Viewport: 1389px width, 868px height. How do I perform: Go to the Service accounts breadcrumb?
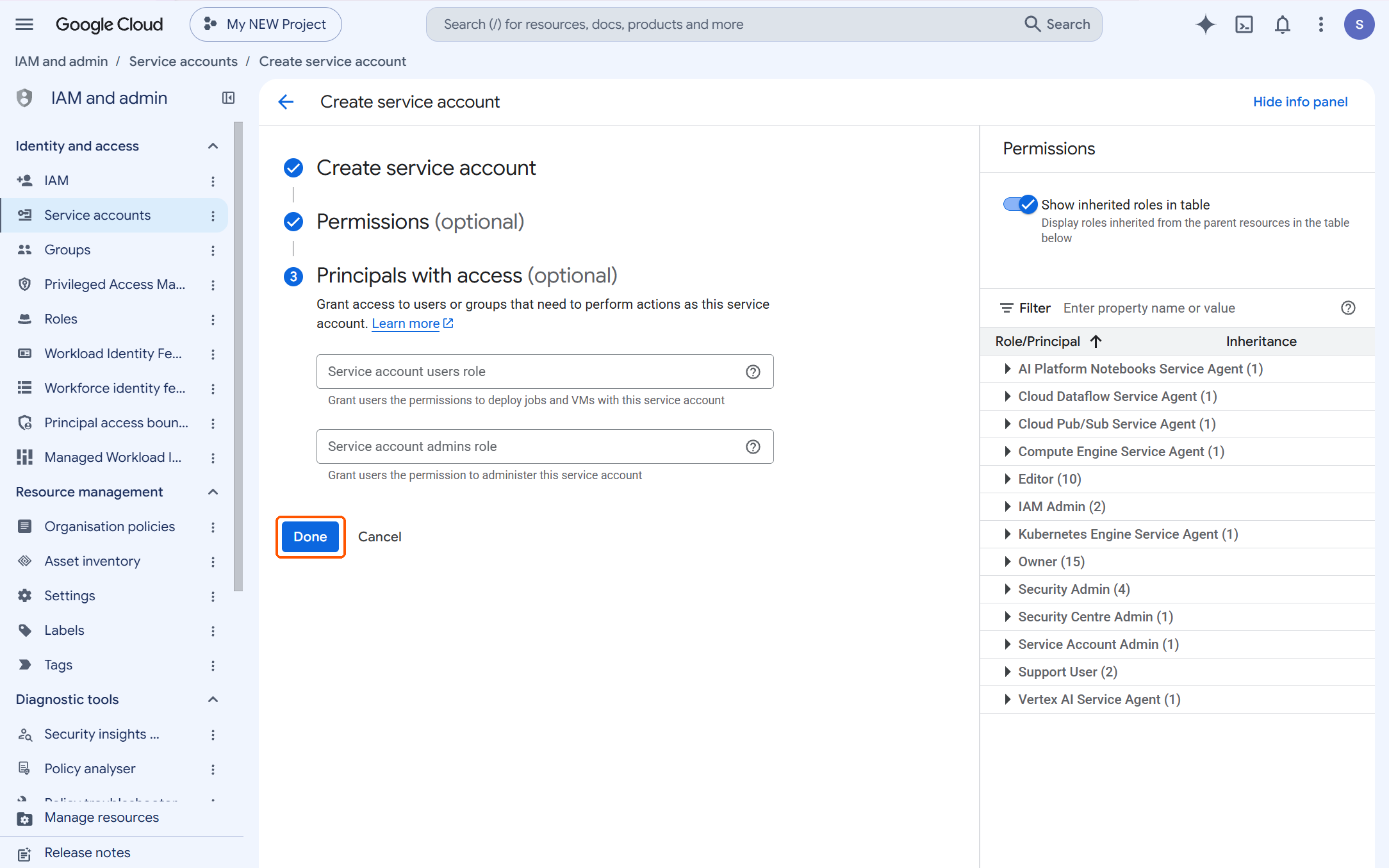[x=183, y=61]
